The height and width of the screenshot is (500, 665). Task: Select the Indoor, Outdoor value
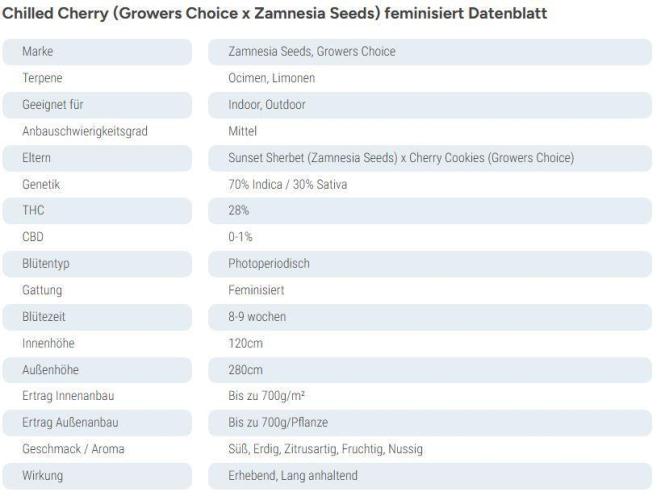pos(267,104)
